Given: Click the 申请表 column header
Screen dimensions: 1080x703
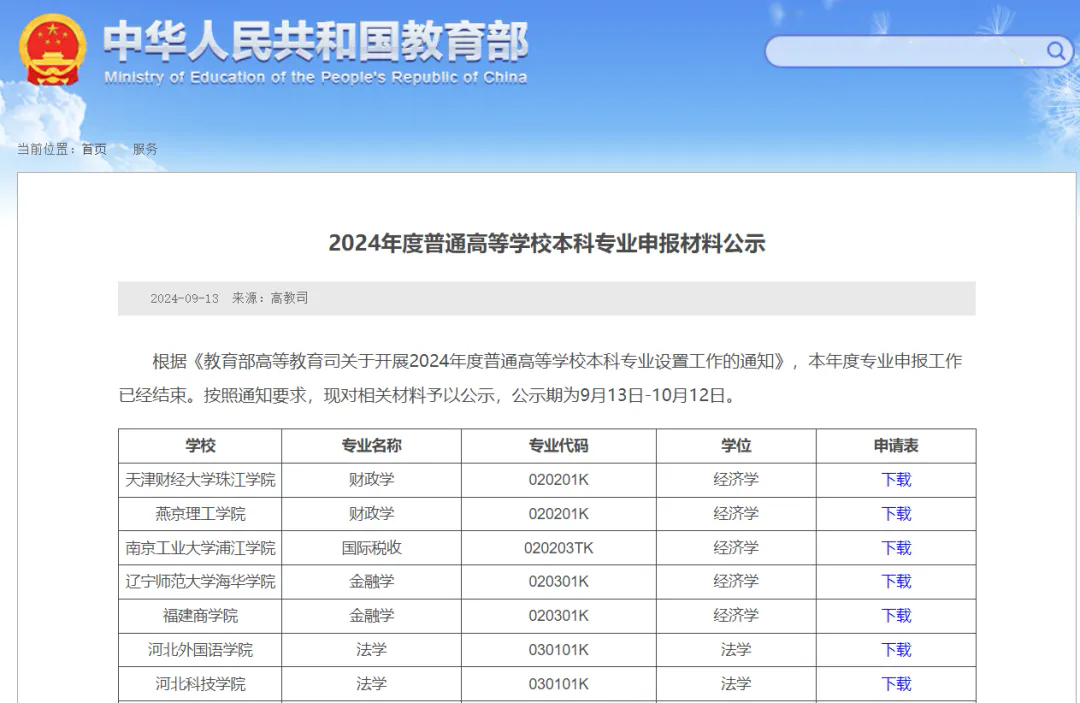Looking at the screenshot, I should coord(896,446).
